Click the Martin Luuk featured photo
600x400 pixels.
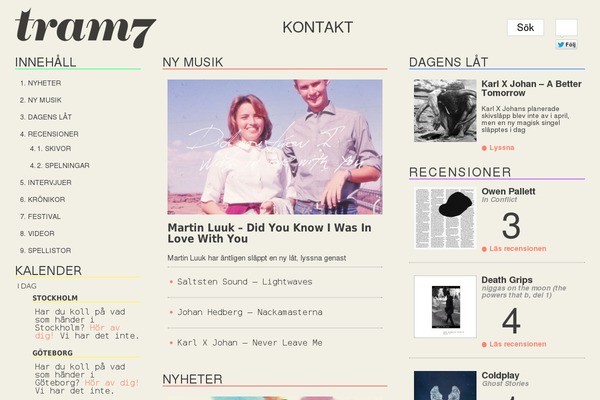275,147
